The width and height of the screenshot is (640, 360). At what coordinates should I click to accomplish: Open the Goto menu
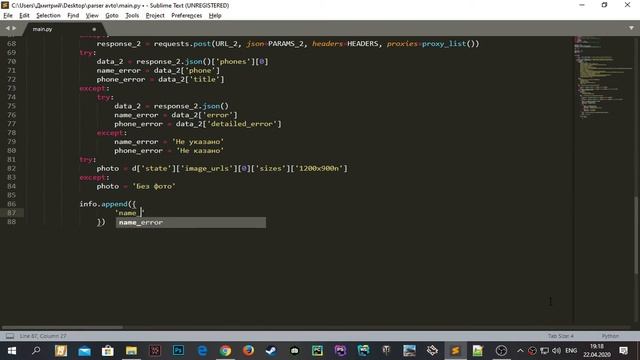(x=111, y=16)
